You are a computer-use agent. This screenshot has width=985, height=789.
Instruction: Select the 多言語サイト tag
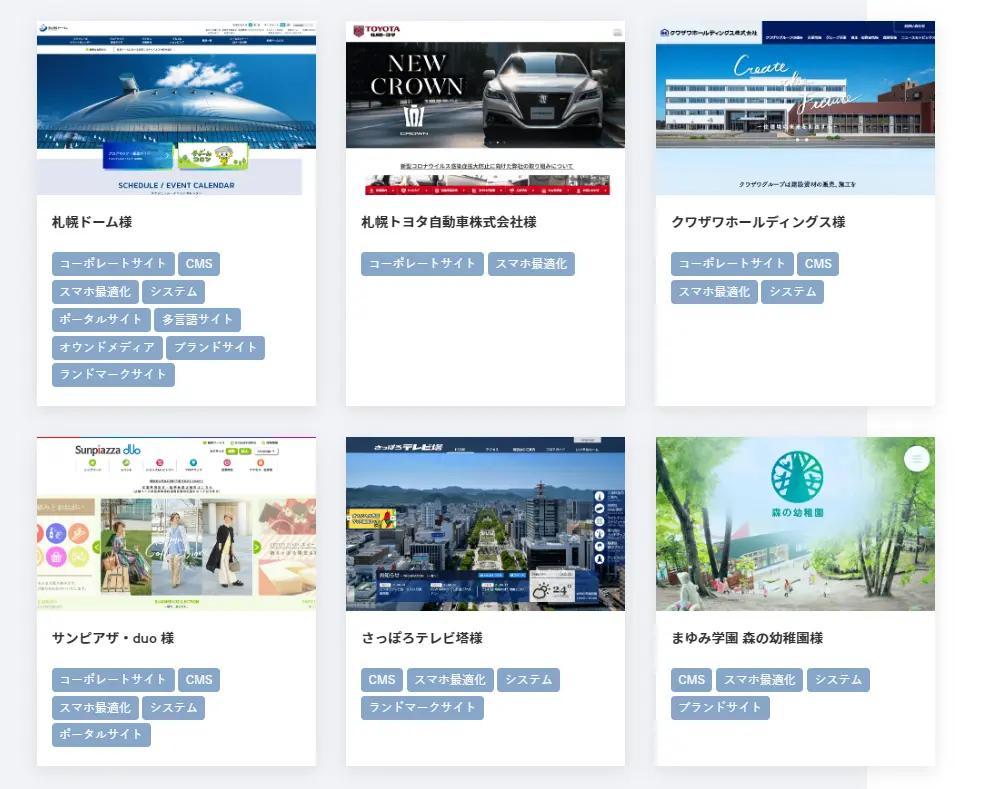[197, 319]
